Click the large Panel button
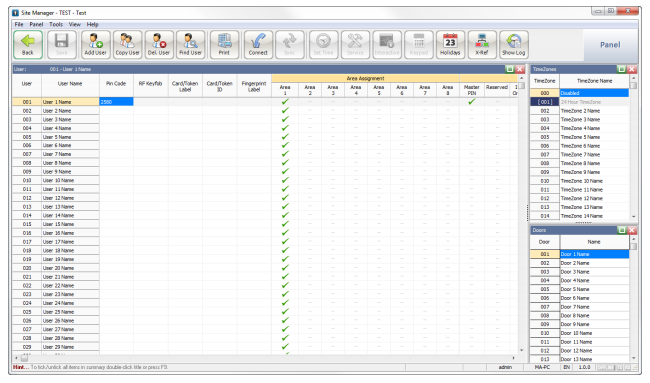Image resolution: width=650 pixels, height=383 pixels. click(610, 45)
